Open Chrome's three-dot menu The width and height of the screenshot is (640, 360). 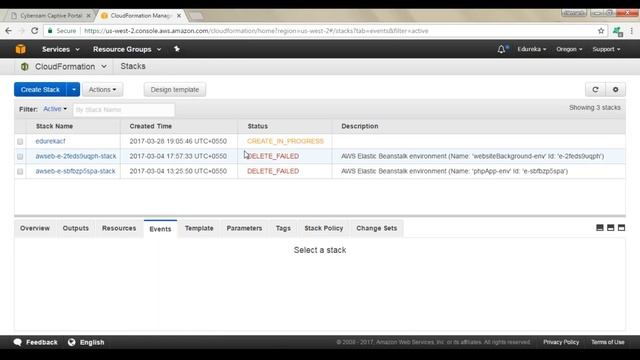[x=631, y=31]
